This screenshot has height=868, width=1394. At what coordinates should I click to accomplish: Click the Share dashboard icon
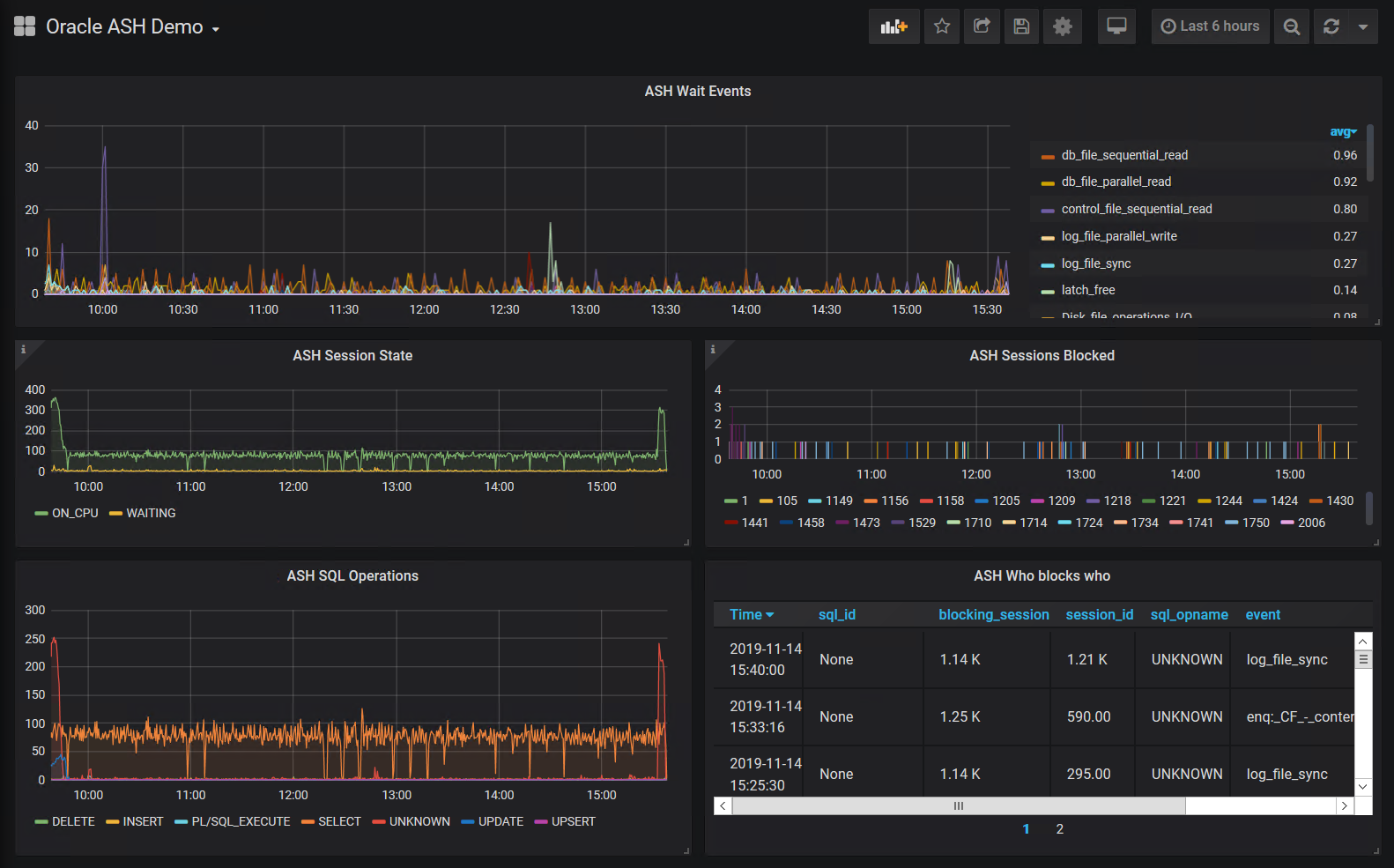982,26
